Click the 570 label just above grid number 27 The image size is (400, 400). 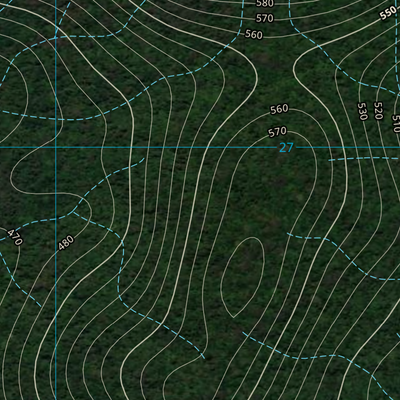(277, 132)
